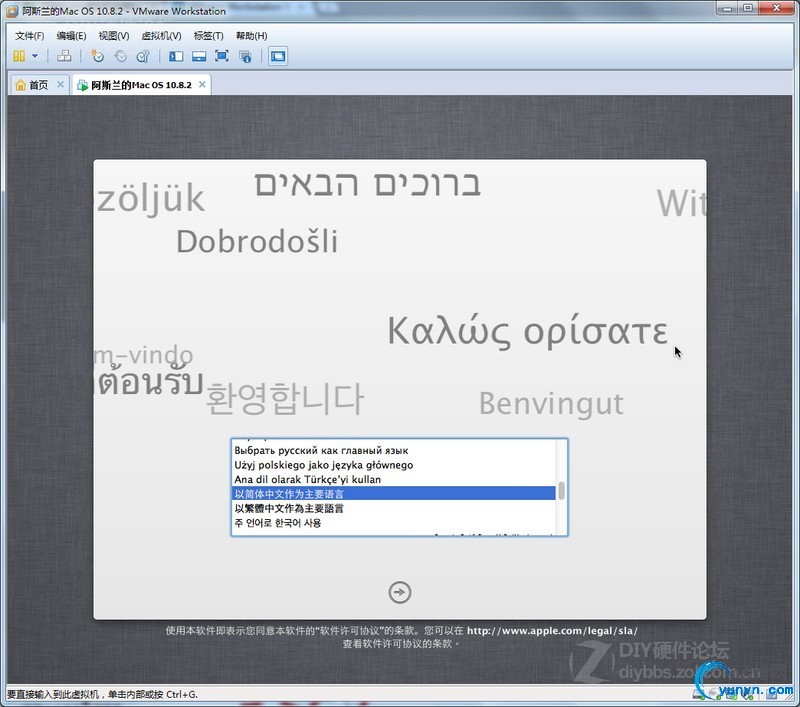The width and height of the screenshot is (800, 707).
Task: Enter full screen mode
Action: [x=221, y=56]
